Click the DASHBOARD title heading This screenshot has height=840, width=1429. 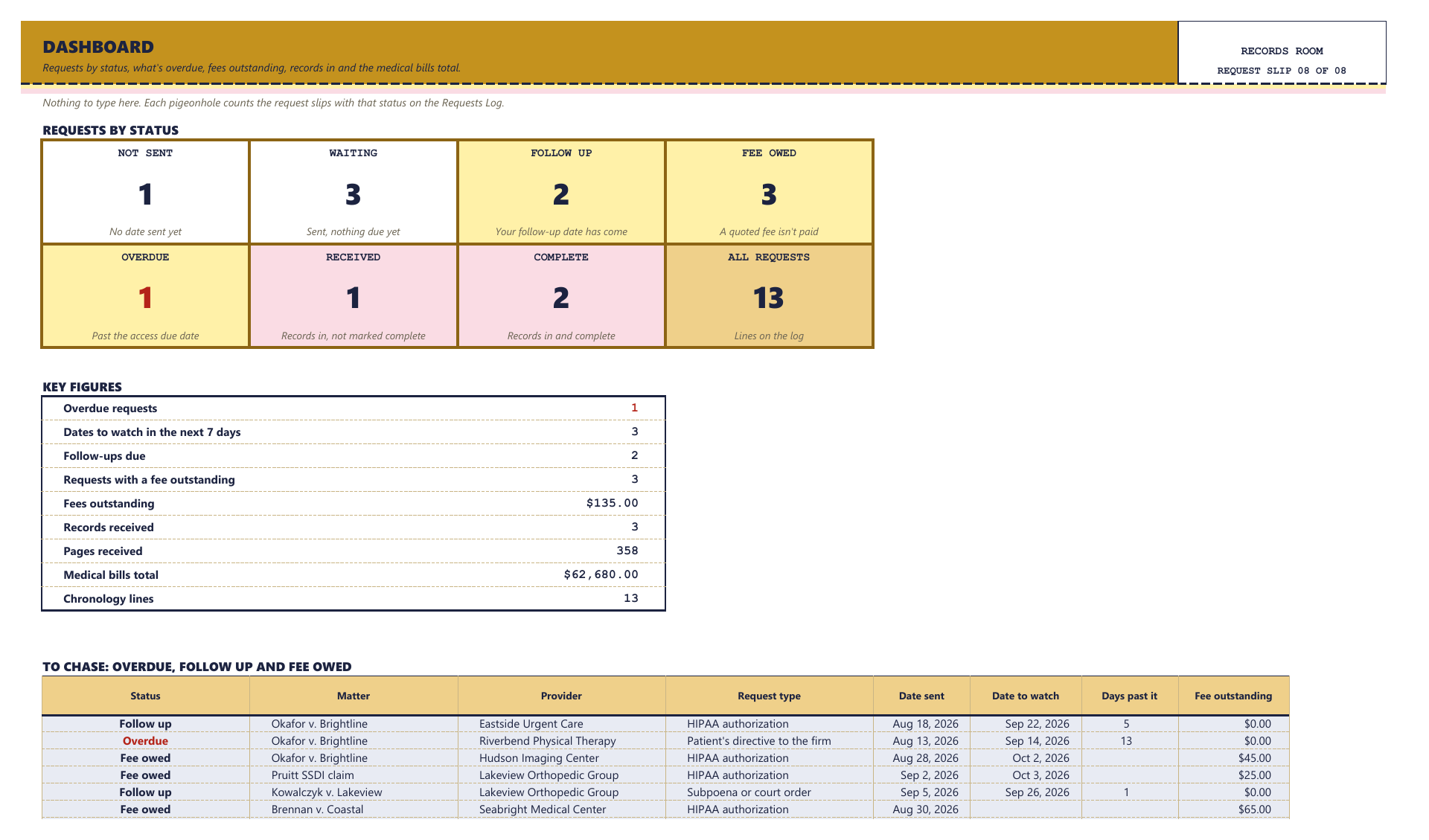coord(98,47)
